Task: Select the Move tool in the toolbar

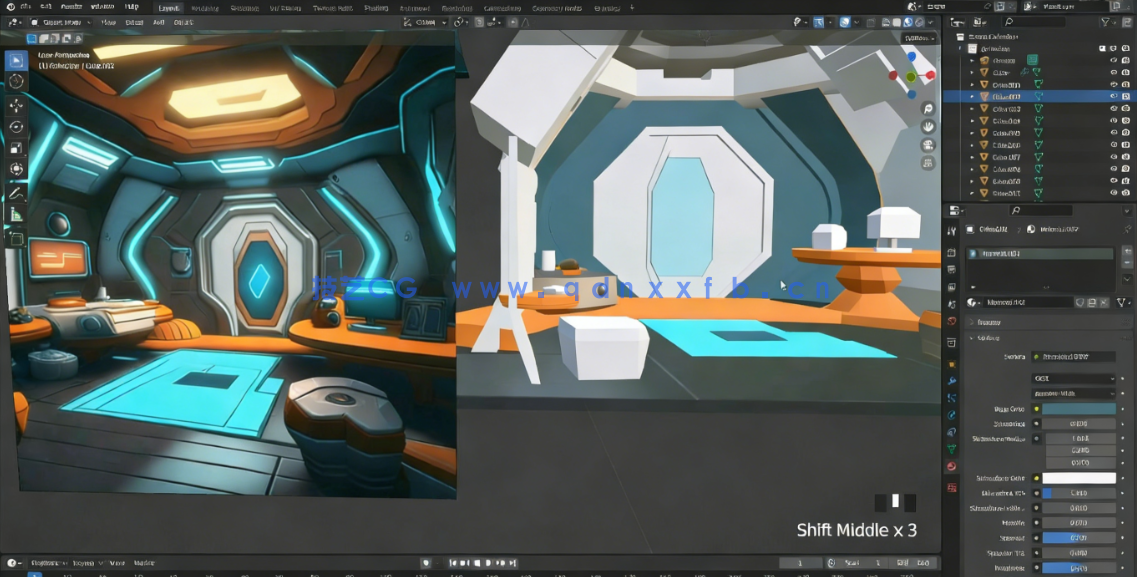Action: [16, 105]
